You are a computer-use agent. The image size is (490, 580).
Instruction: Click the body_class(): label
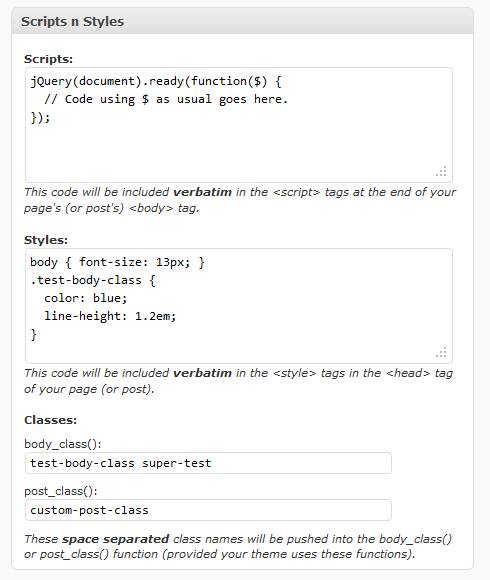tap(62, 444)
